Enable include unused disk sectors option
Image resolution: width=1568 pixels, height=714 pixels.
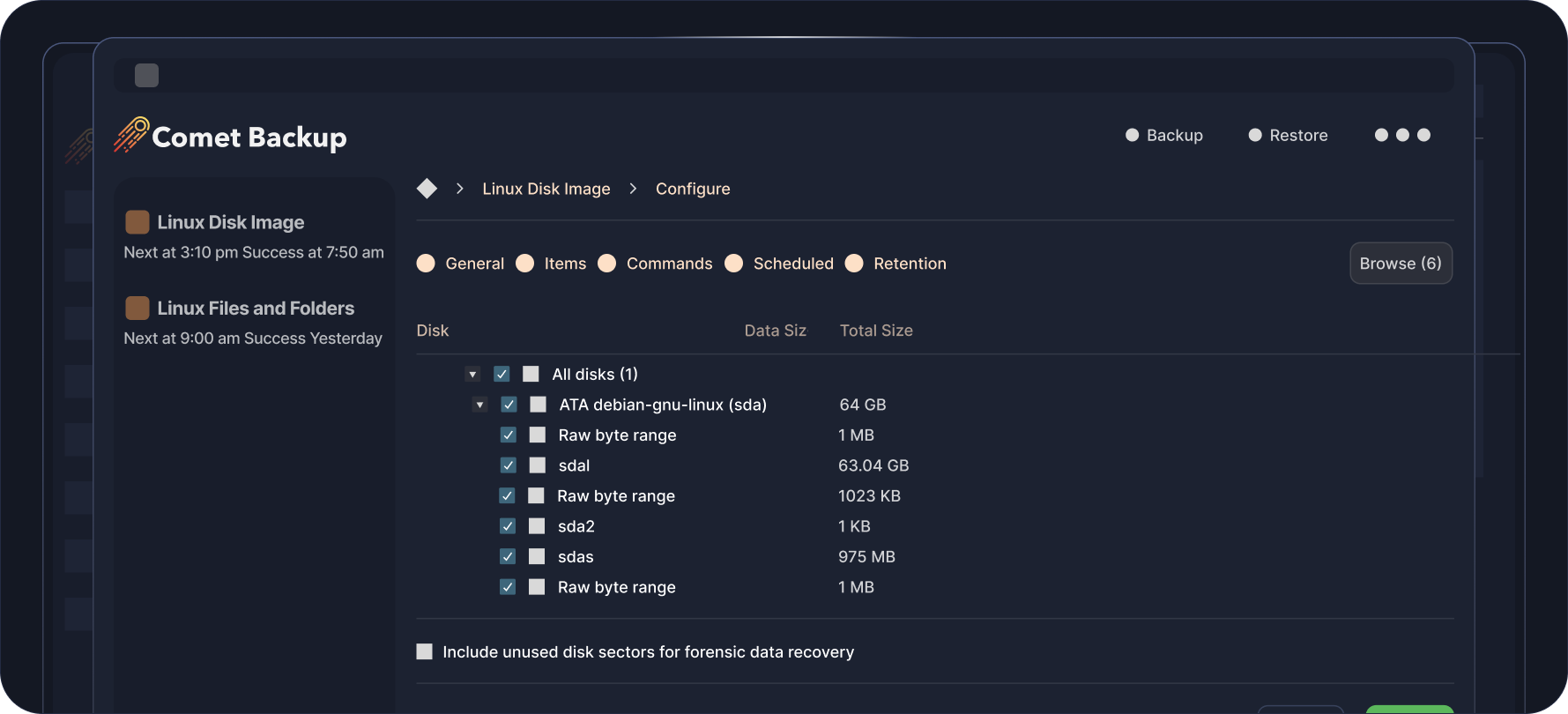coord(425,651)
